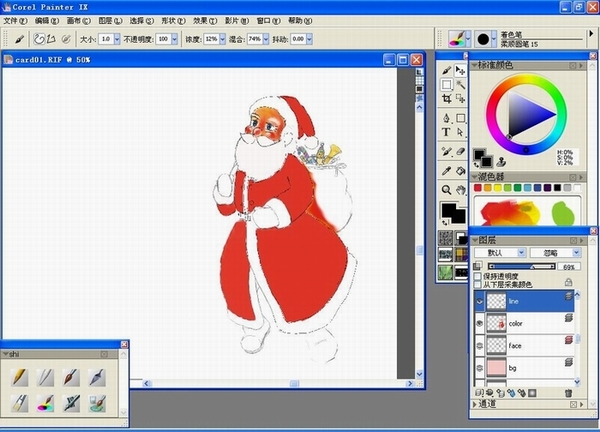Viewport: 600px width, 432px height.
Task: Select the Paint Bucket tool
Action: pos(460,171)
